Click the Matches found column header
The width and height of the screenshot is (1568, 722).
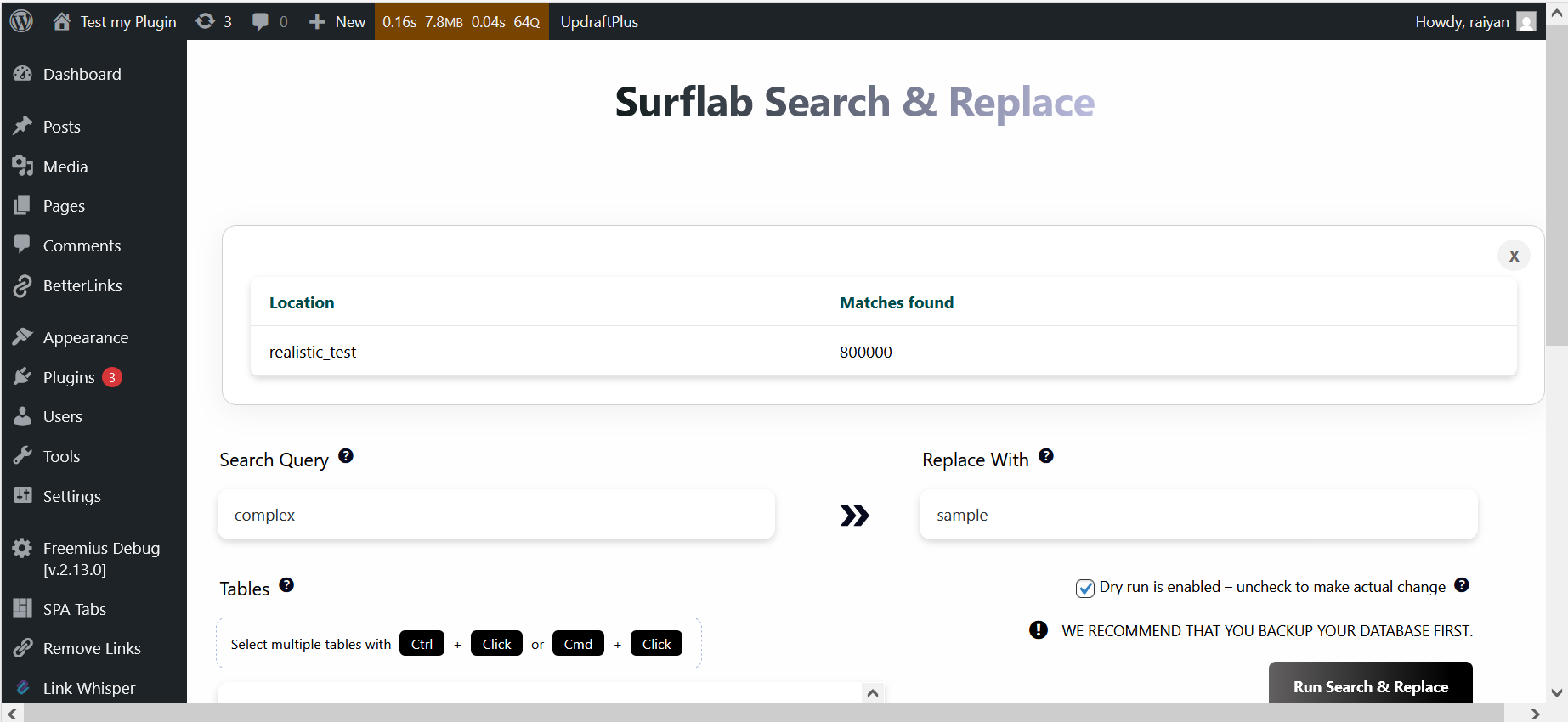(x=897, y=302)
